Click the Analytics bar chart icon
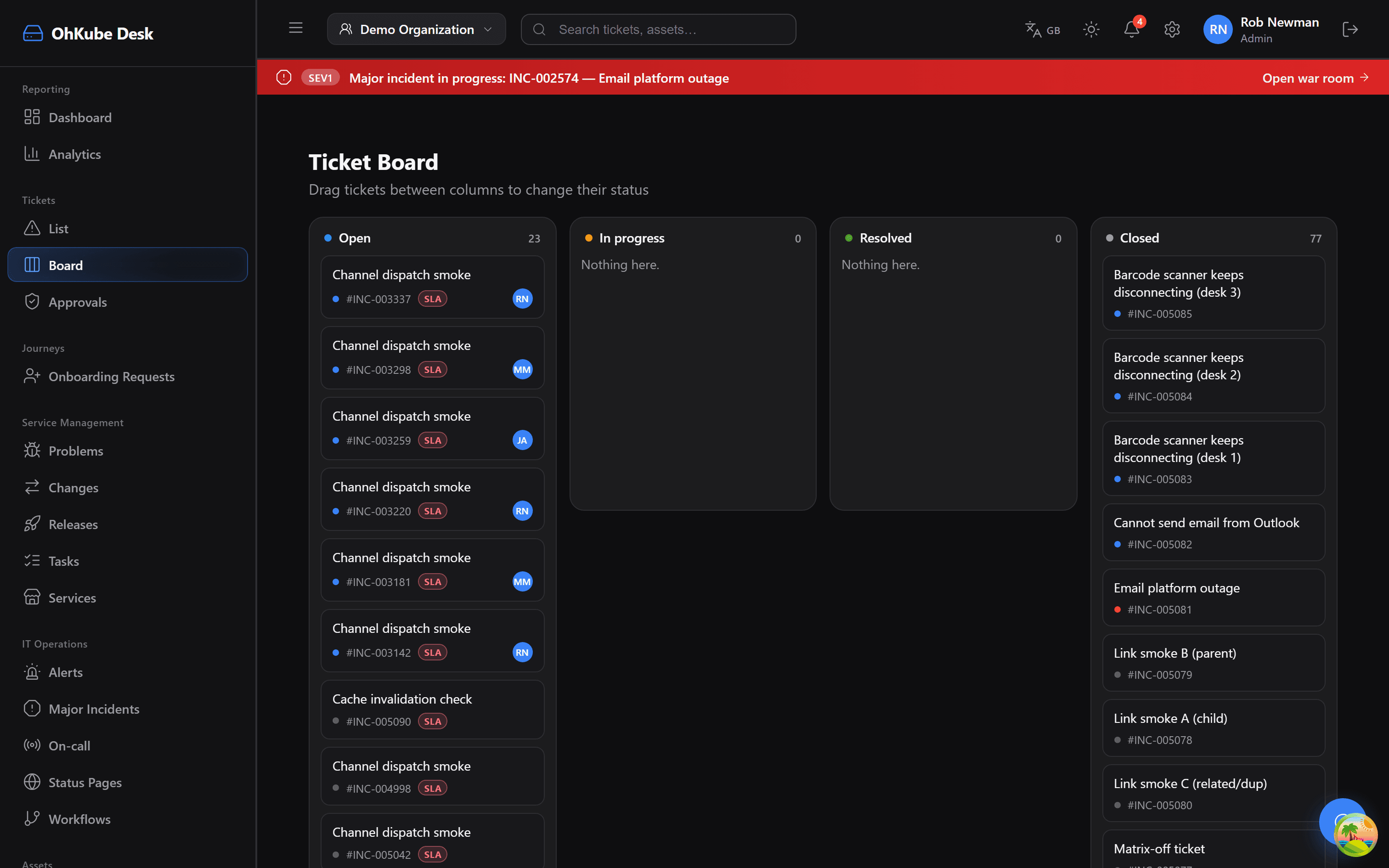Viewport: 1389px width, 868px height. coord(32,153)
